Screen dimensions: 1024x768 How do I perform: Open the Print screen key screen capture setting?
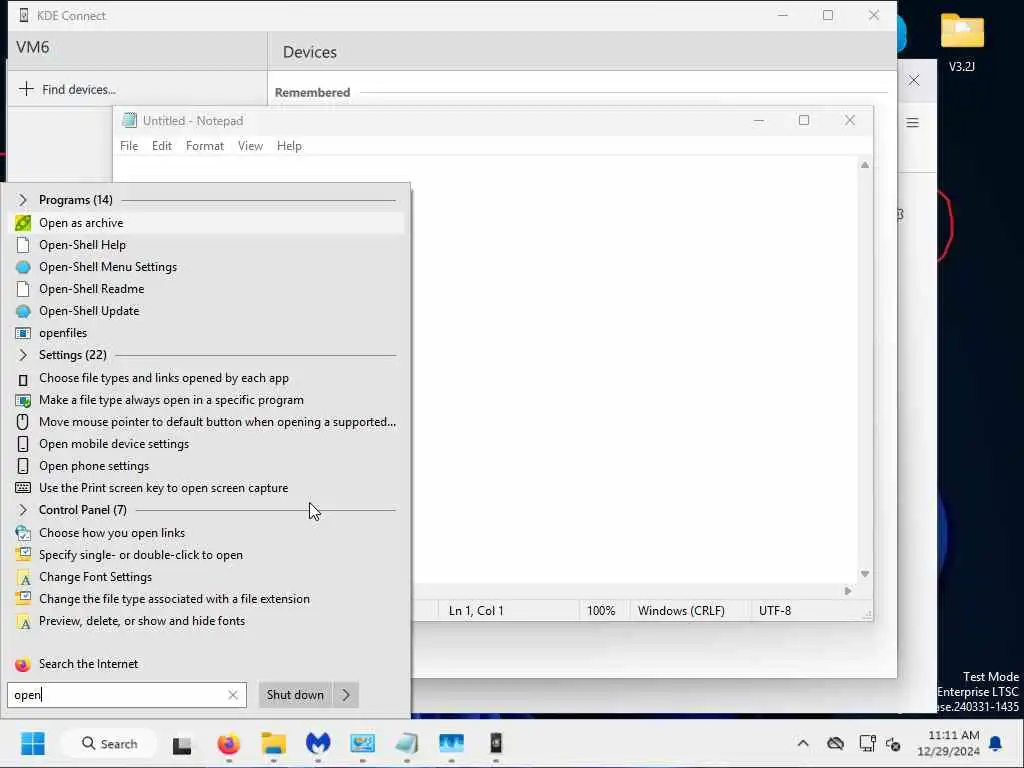[x=208, y=488]
